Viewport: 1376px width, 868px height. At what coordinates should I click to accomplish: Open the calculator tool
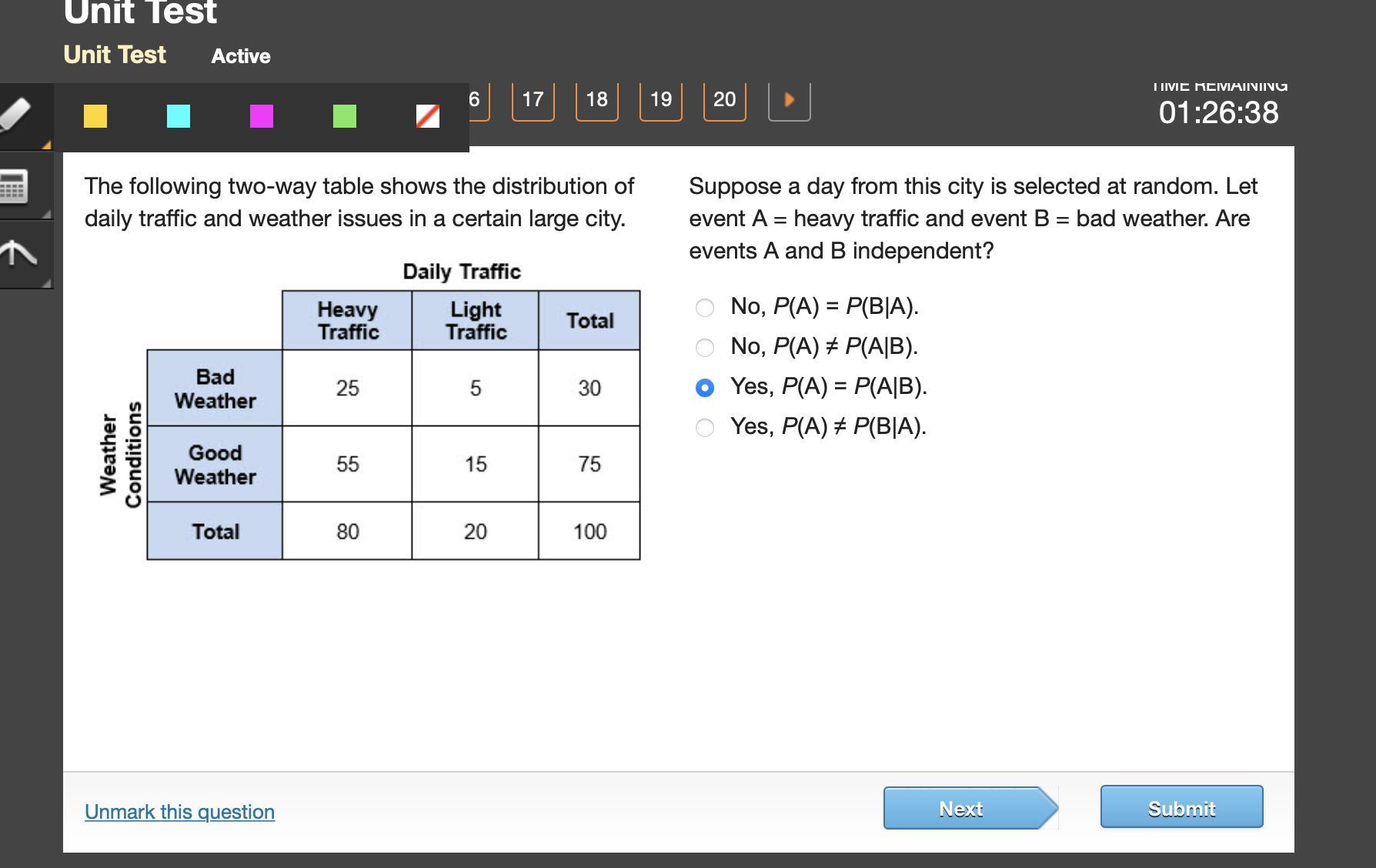point(15,186)
